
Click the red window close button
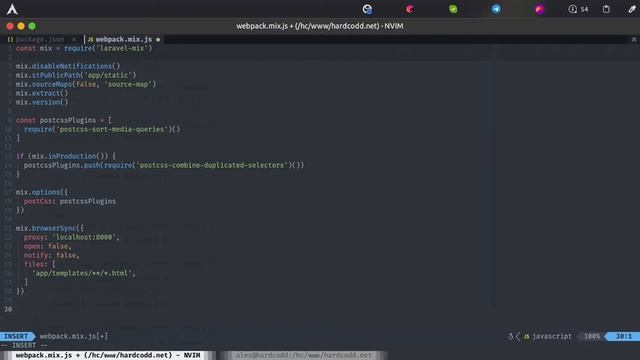tap(10, 26)
